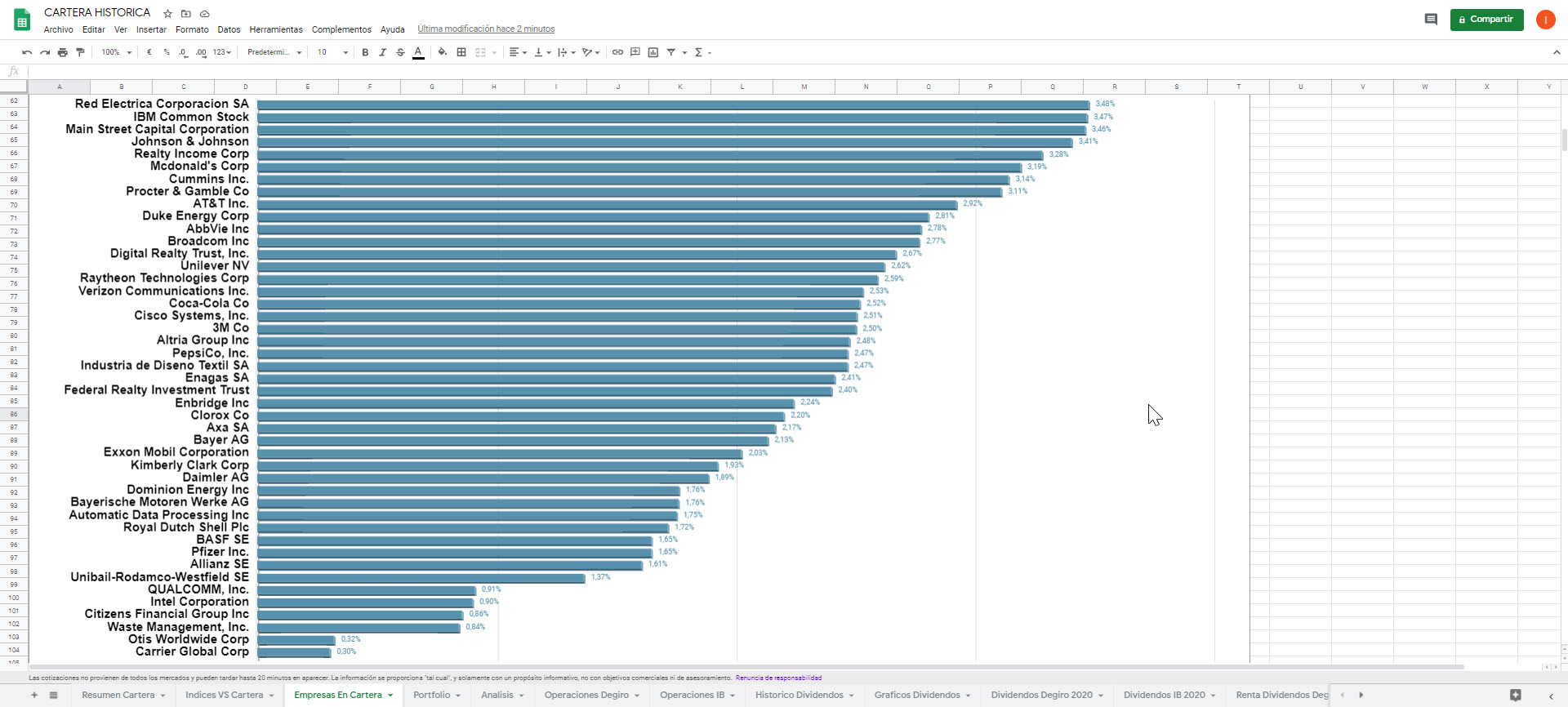This screenshot has height=707, width=1568.
Task: Open the font family dropdown
Action: pyautogui.click(x=274, y=52)
